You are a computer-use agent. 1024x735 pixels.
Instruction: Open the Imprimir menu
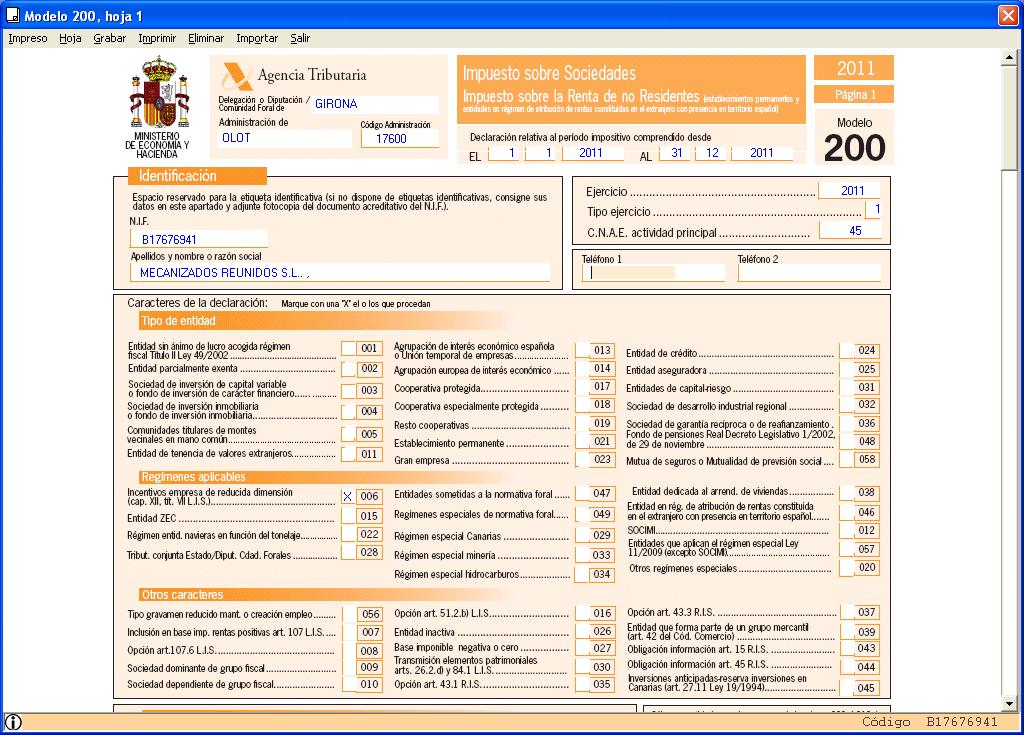(157, 39)
